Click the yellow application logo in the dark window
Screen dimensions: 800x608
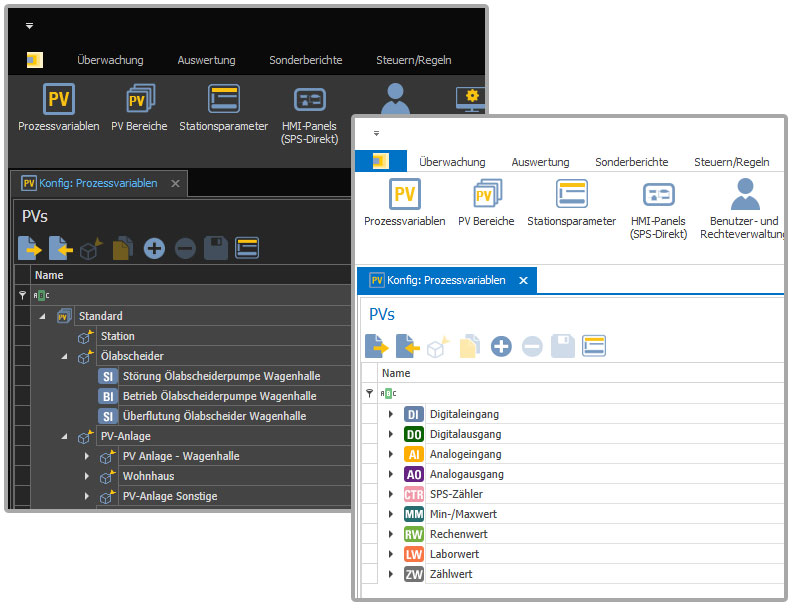click(35, 60)
